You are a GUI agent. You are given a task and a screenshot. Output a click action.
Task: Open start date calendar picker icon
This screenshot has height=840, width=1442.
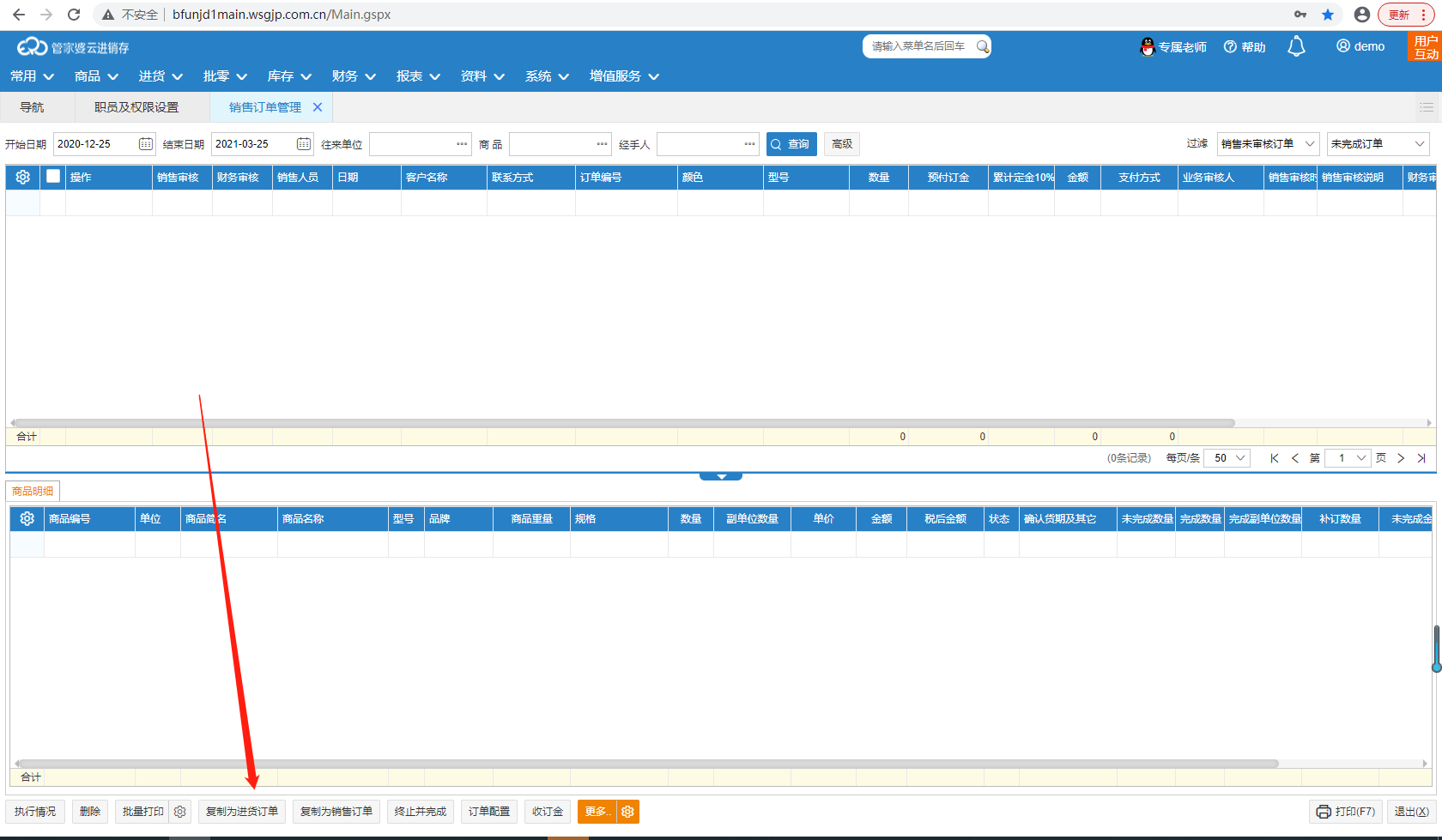(x=146, y=144)
